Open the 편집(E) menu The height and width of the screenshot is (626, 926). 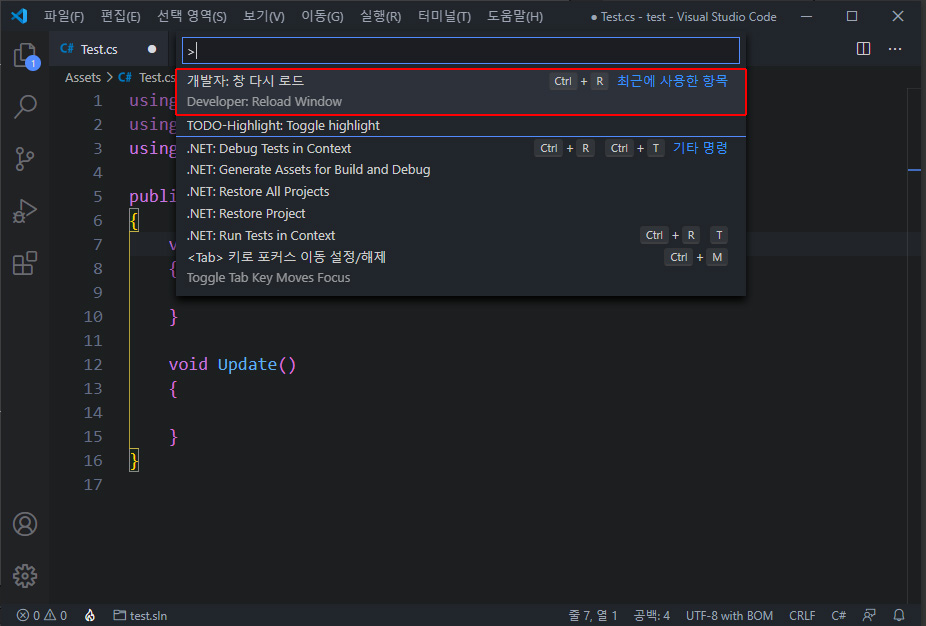[x=120, y=17]
